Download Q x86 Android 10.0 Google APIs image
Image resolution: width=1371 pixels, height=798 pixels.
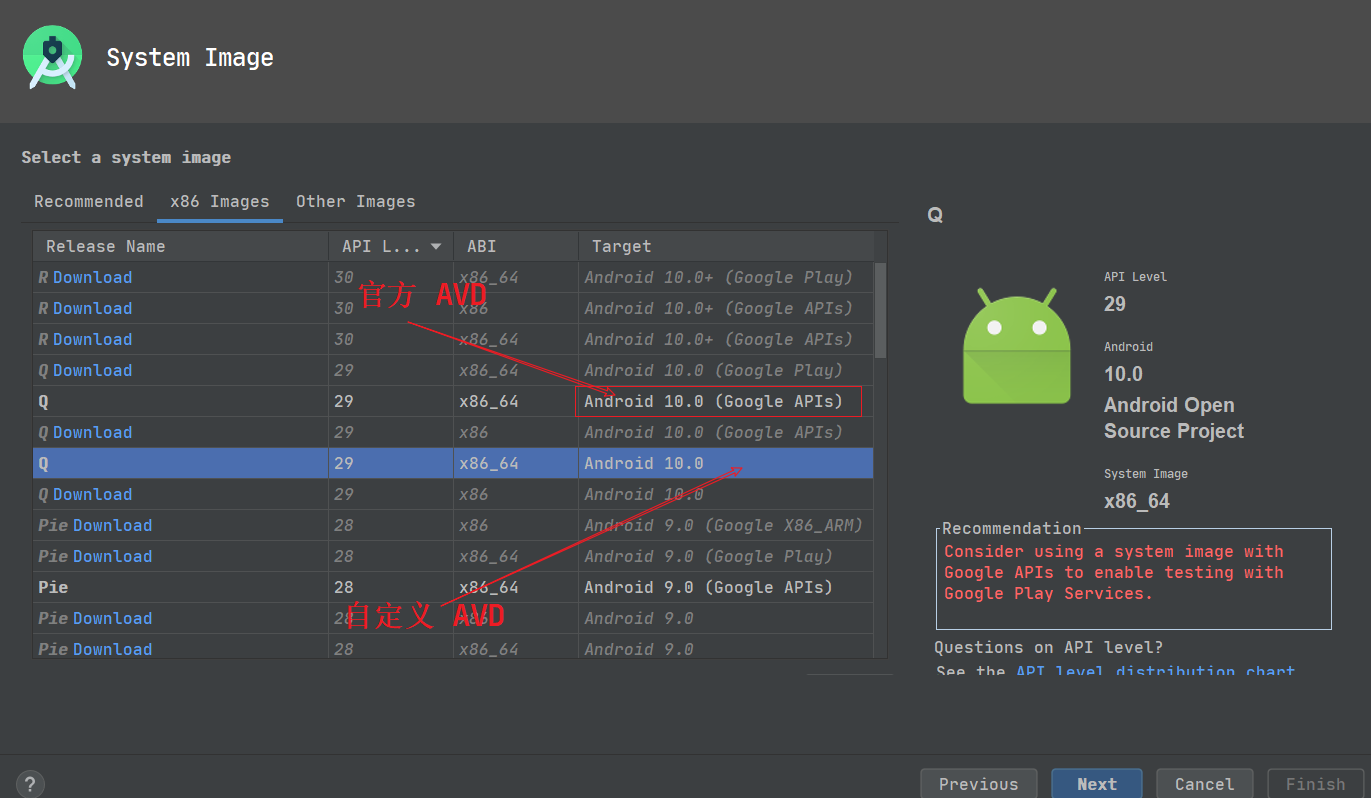[92, 432]
